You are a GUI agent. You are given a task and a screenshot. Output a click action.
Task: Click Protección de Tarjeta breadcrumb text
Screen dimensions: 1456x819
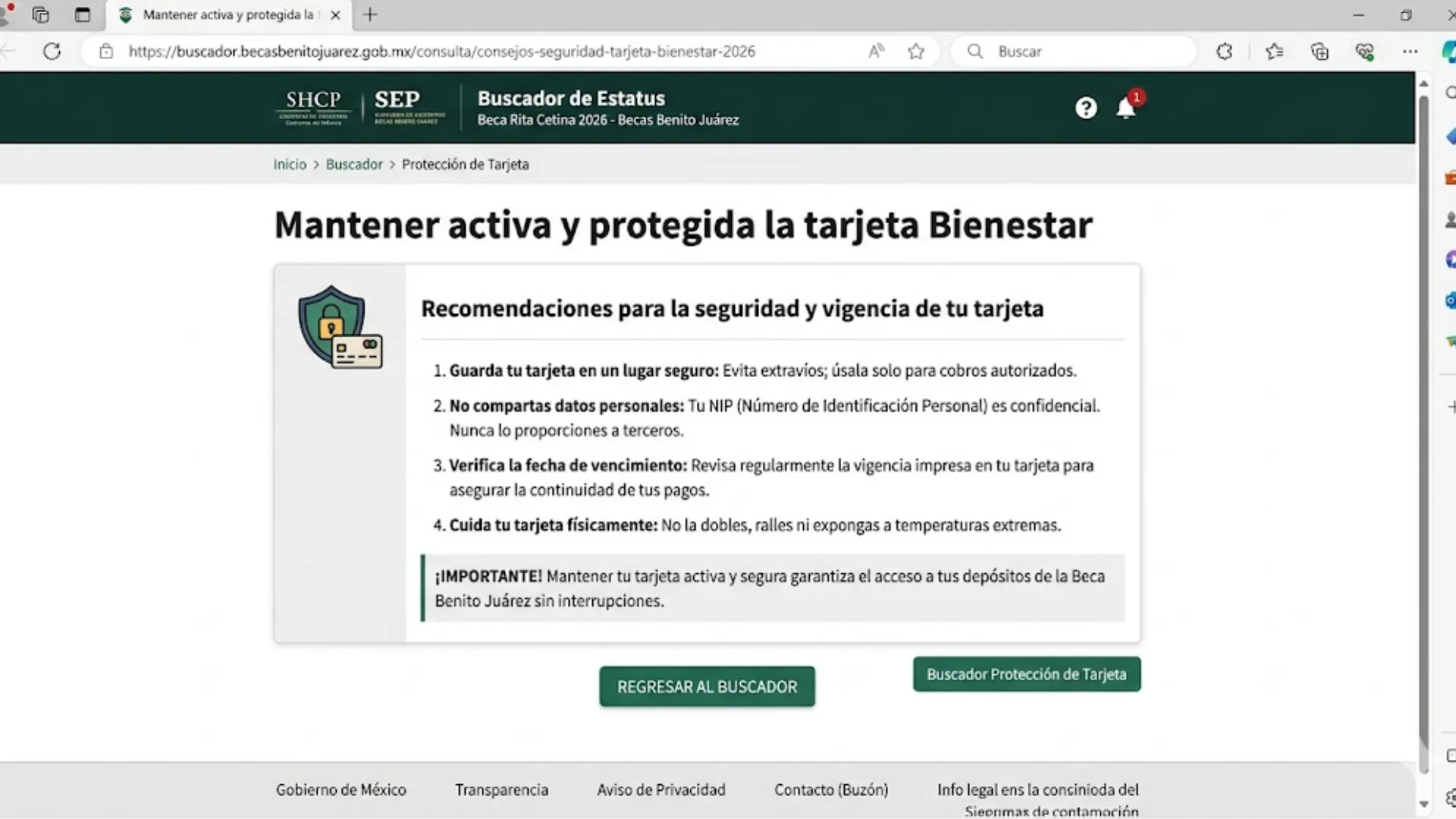[465, 165]
